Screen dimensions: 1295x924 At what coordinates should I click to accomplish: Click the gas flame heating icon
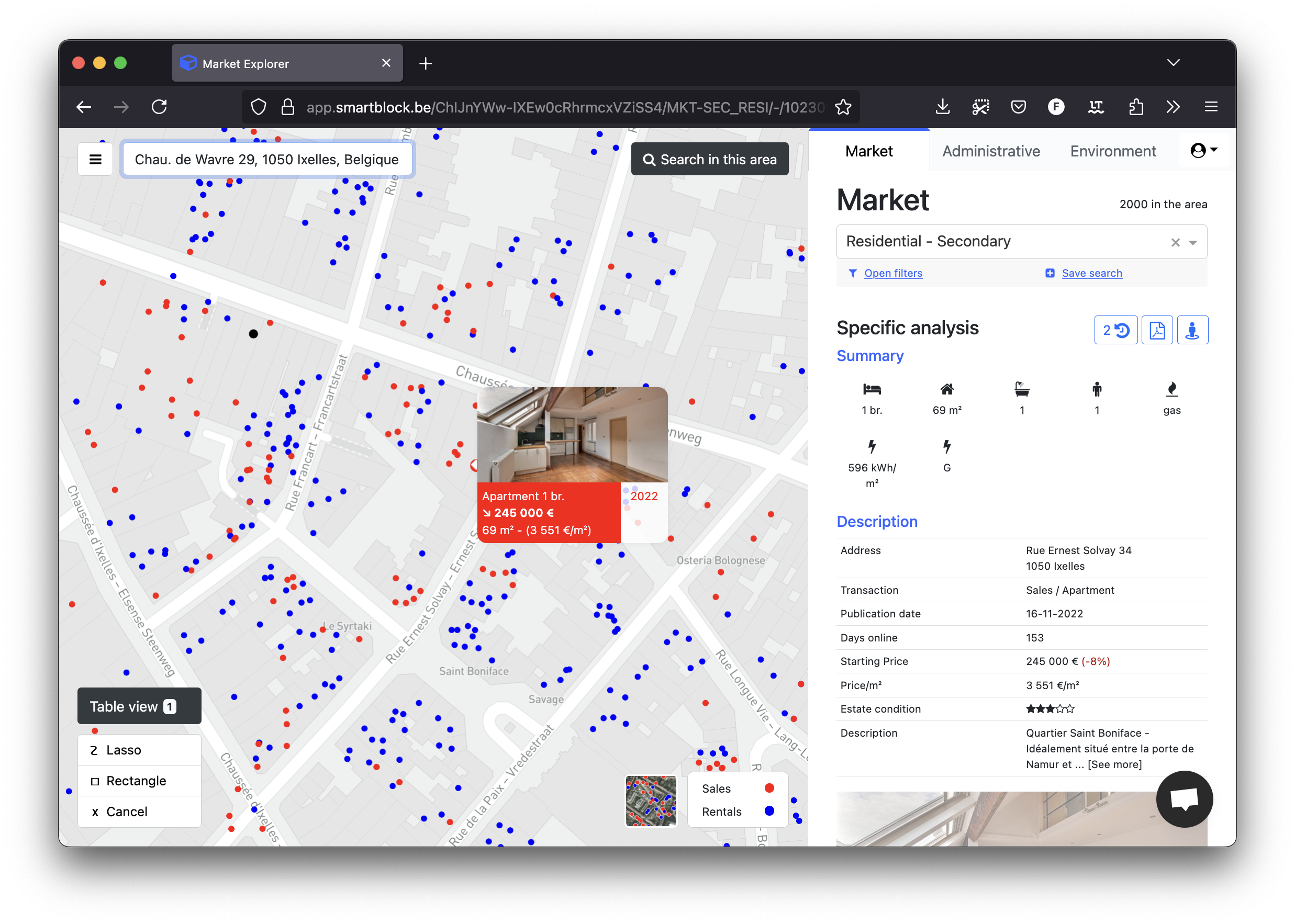click(x=1171, y=389)
